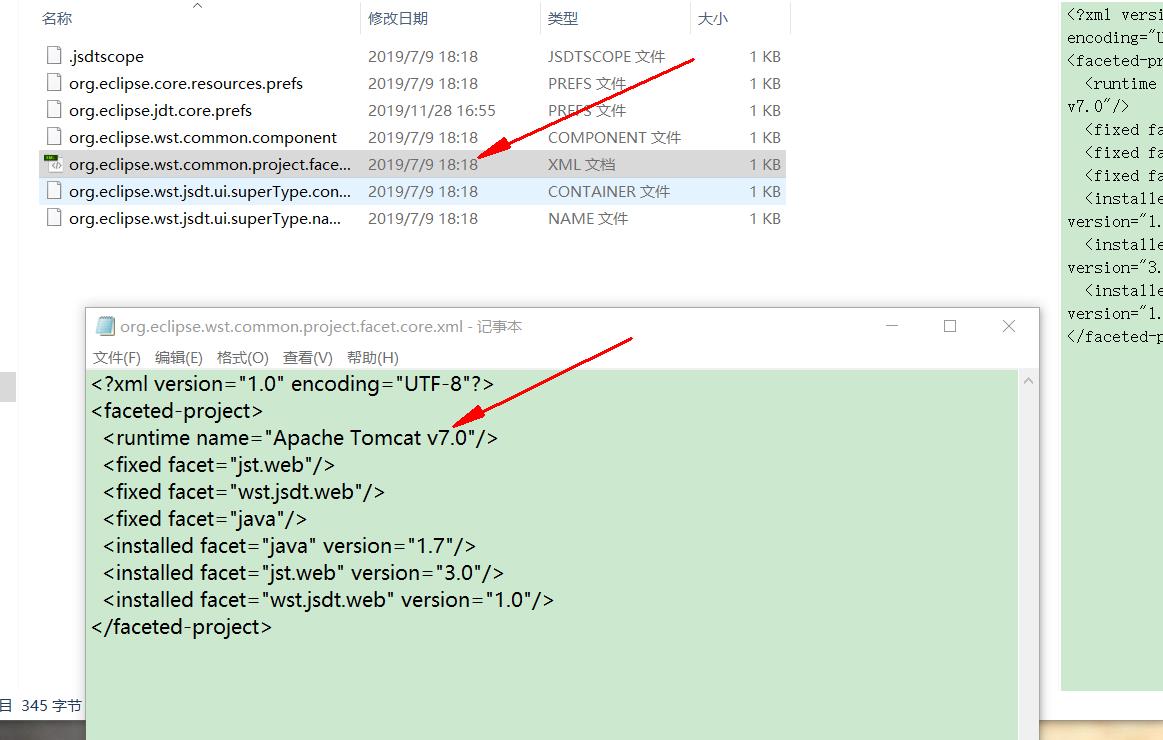Image resolution: width=1163 pixels, height=740 pixels.
Task: Sort files by 名称 column header
Action: point(57,19)
